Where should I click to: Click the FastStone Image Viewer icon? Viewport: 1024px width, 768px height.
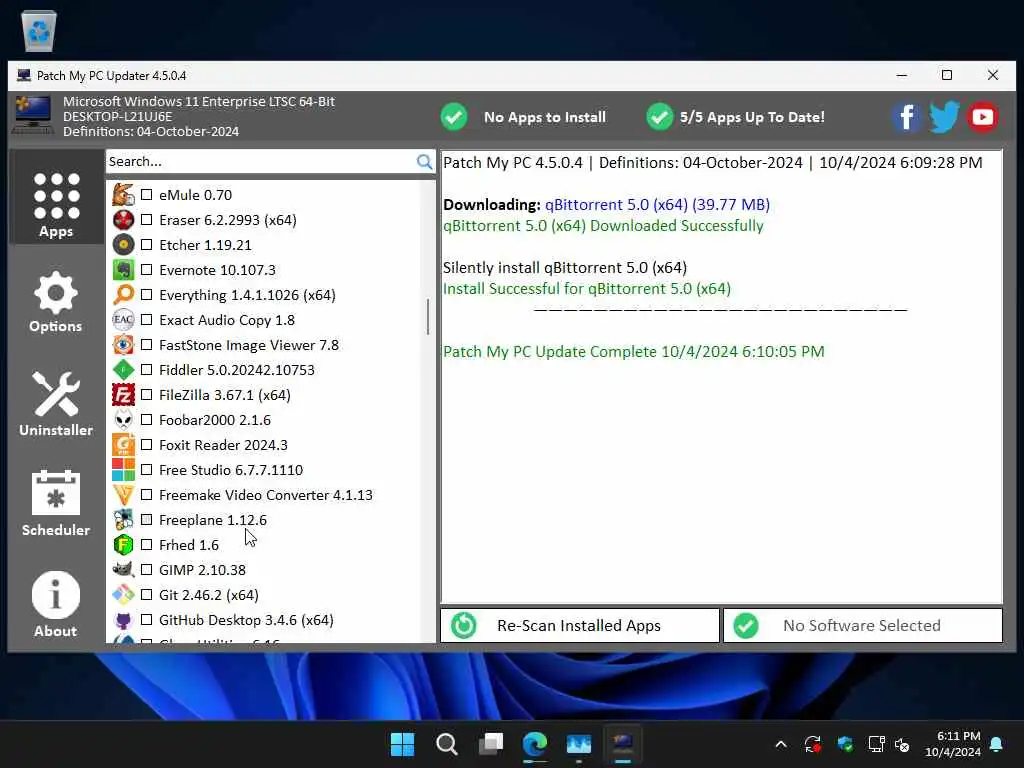(123, 345)
